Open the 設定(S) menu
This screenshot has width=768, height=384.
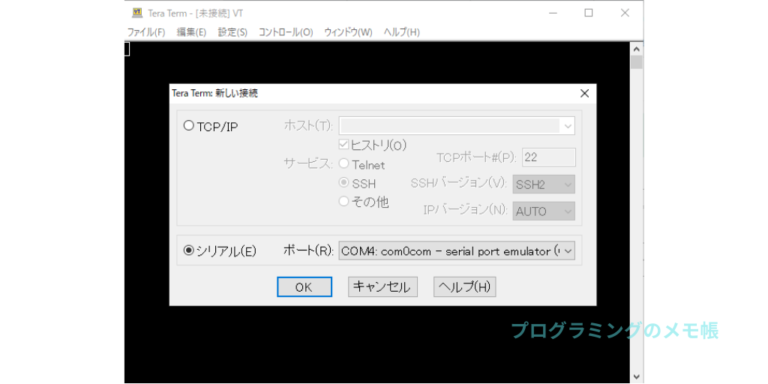pos(233,32)
